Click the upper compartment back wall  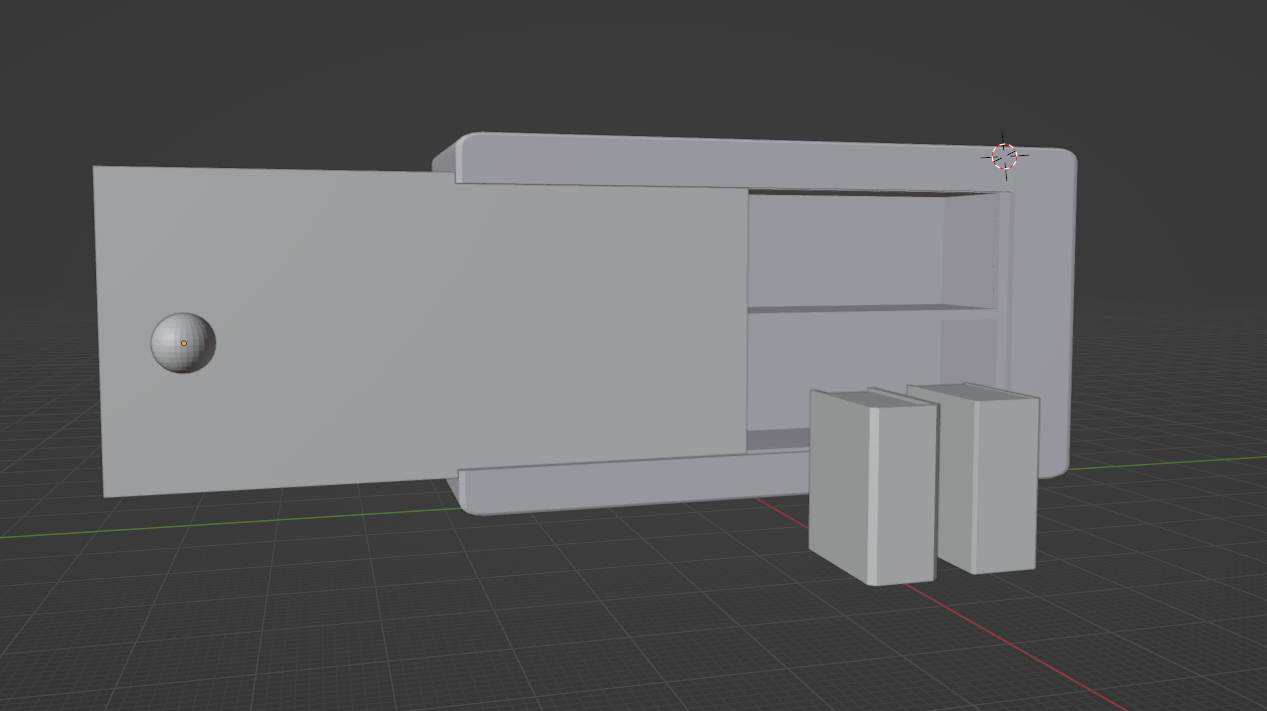[x=845, y=250]
